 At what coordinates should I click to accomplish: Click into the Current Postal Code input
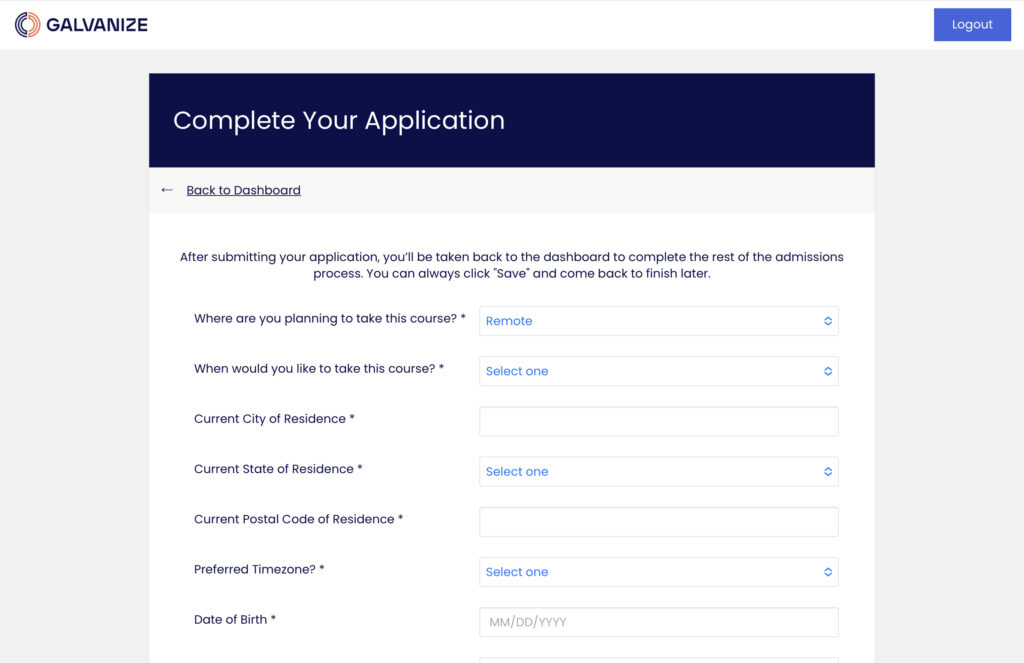tap(659, 522)
